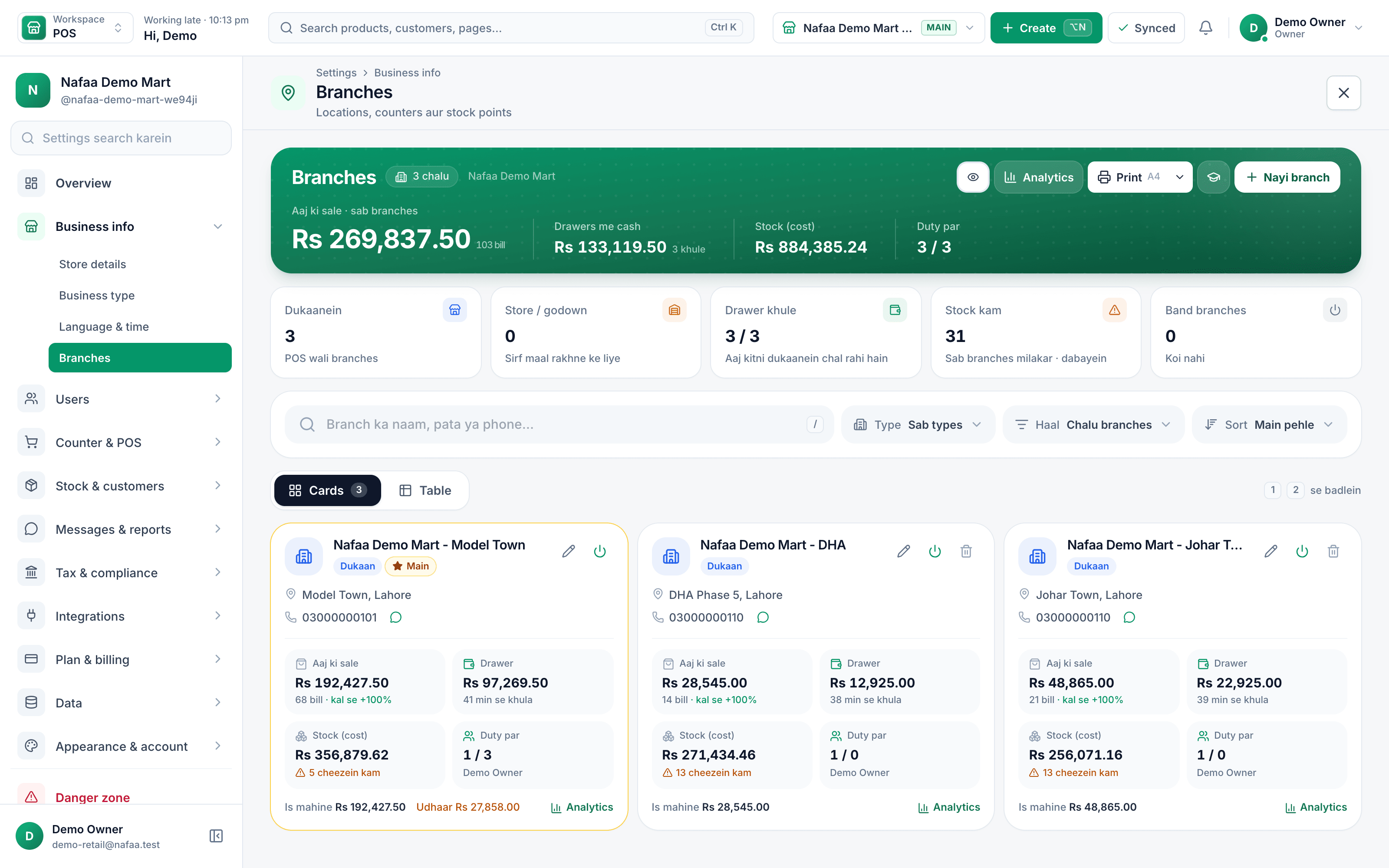Open the Type Sab types dropdown
Screen dimensions: 1389x868
point(918,425)
